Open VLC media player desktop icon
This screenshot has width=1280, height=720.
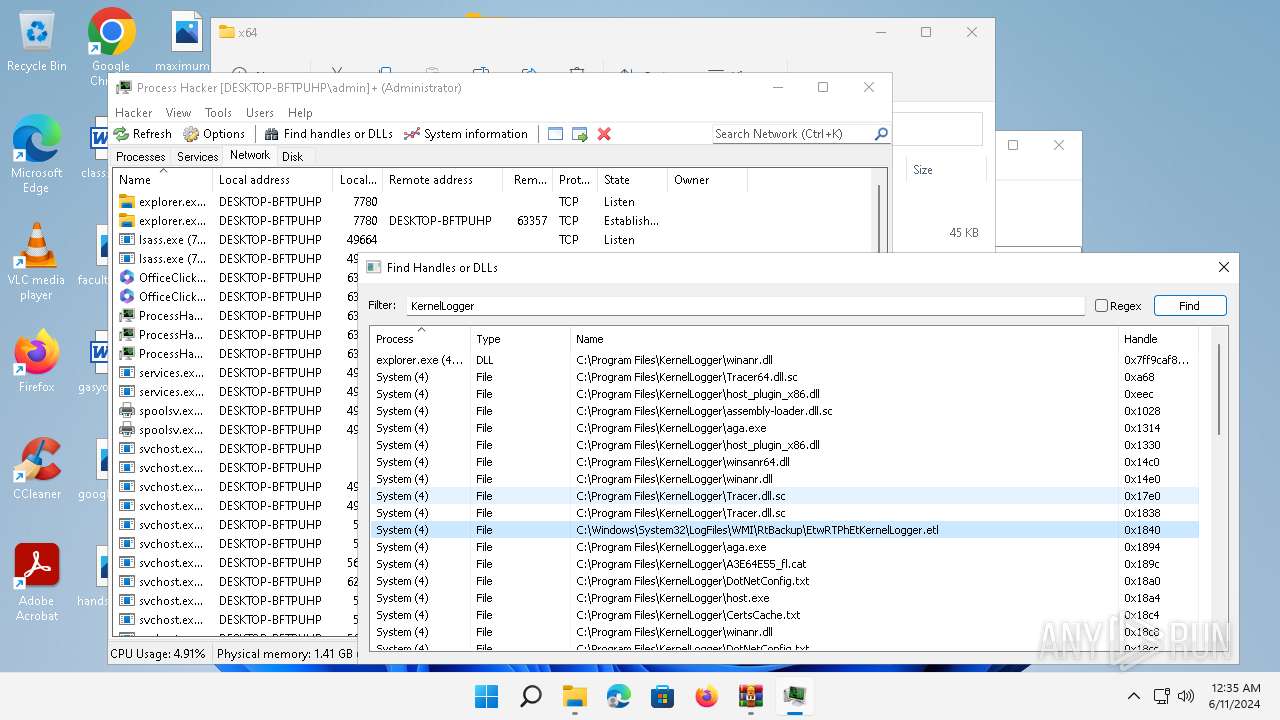point(37,263)
